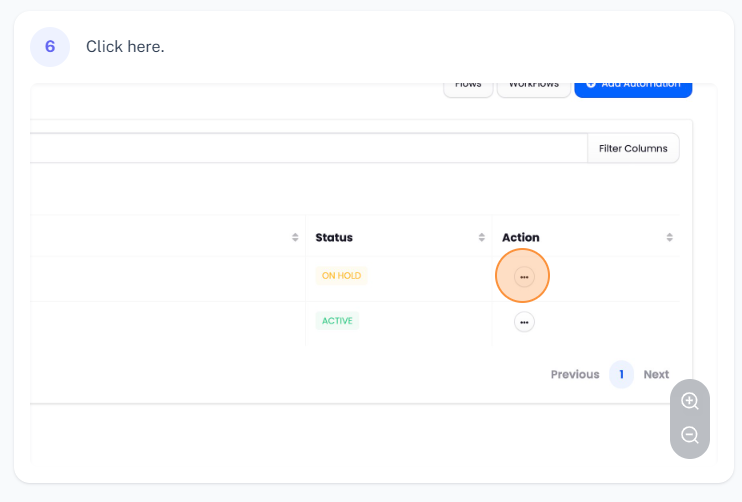
Task: Click the step 6 number badge
Action: click(x=50, y=46)
